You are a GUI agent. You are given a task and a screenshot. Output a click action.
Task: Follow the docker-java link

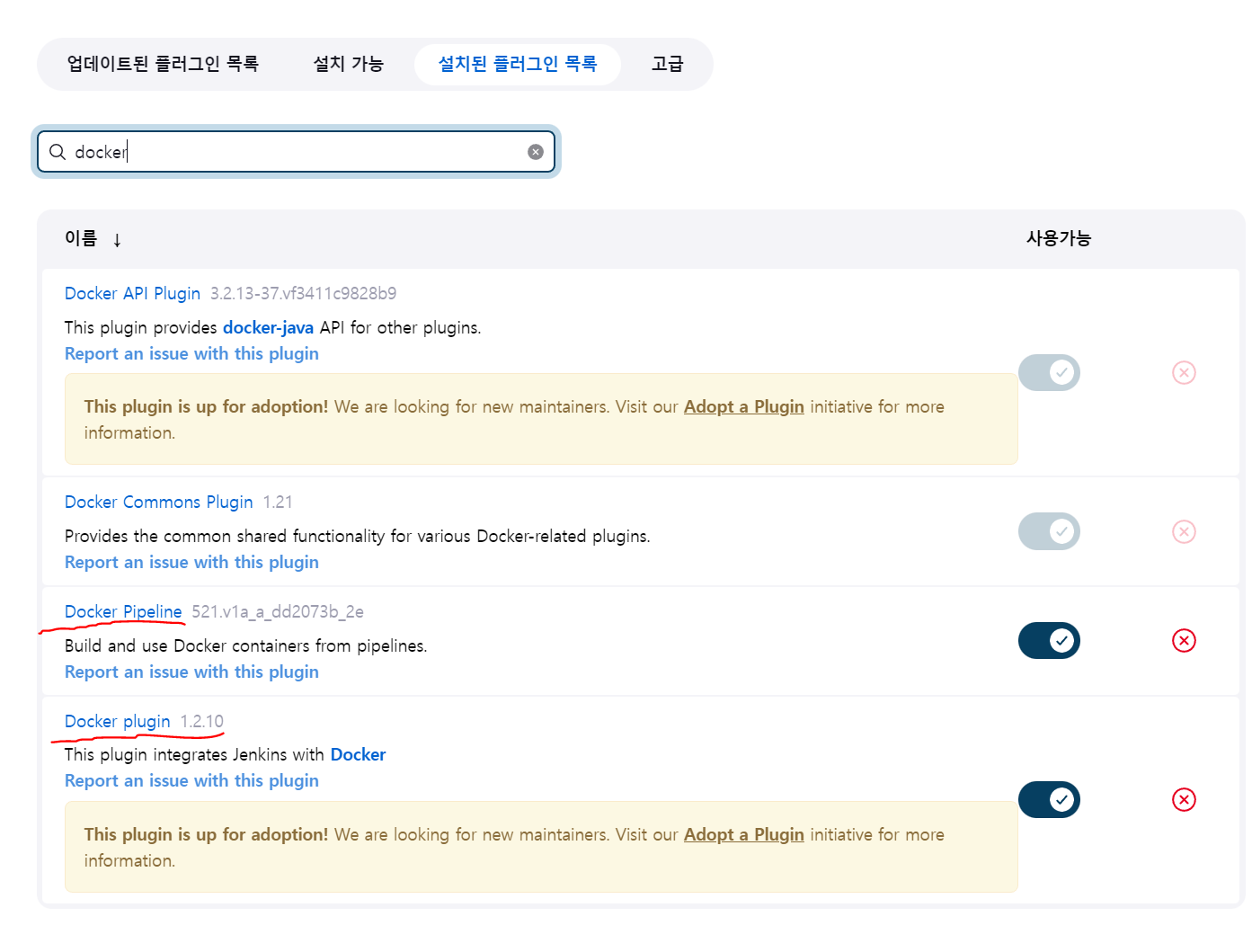(x=268, y=327)
